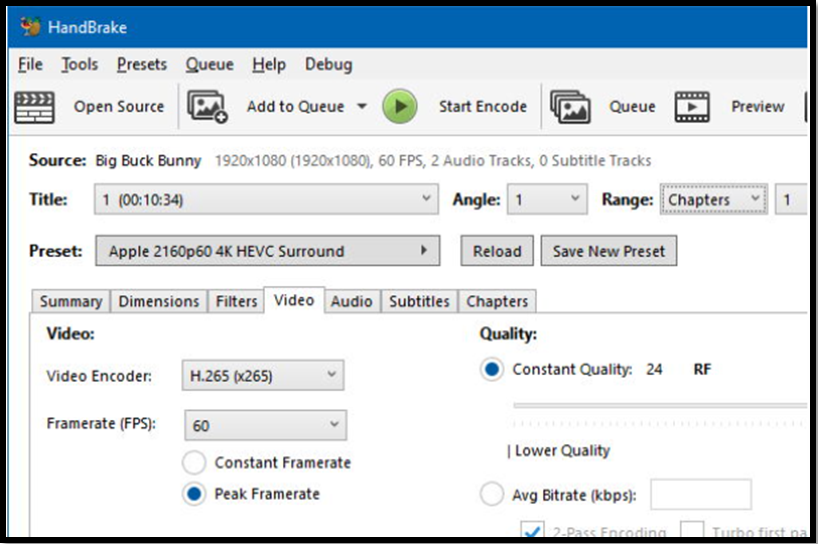Click the Open Source clapperboard icon

click(x=34, y=107)
